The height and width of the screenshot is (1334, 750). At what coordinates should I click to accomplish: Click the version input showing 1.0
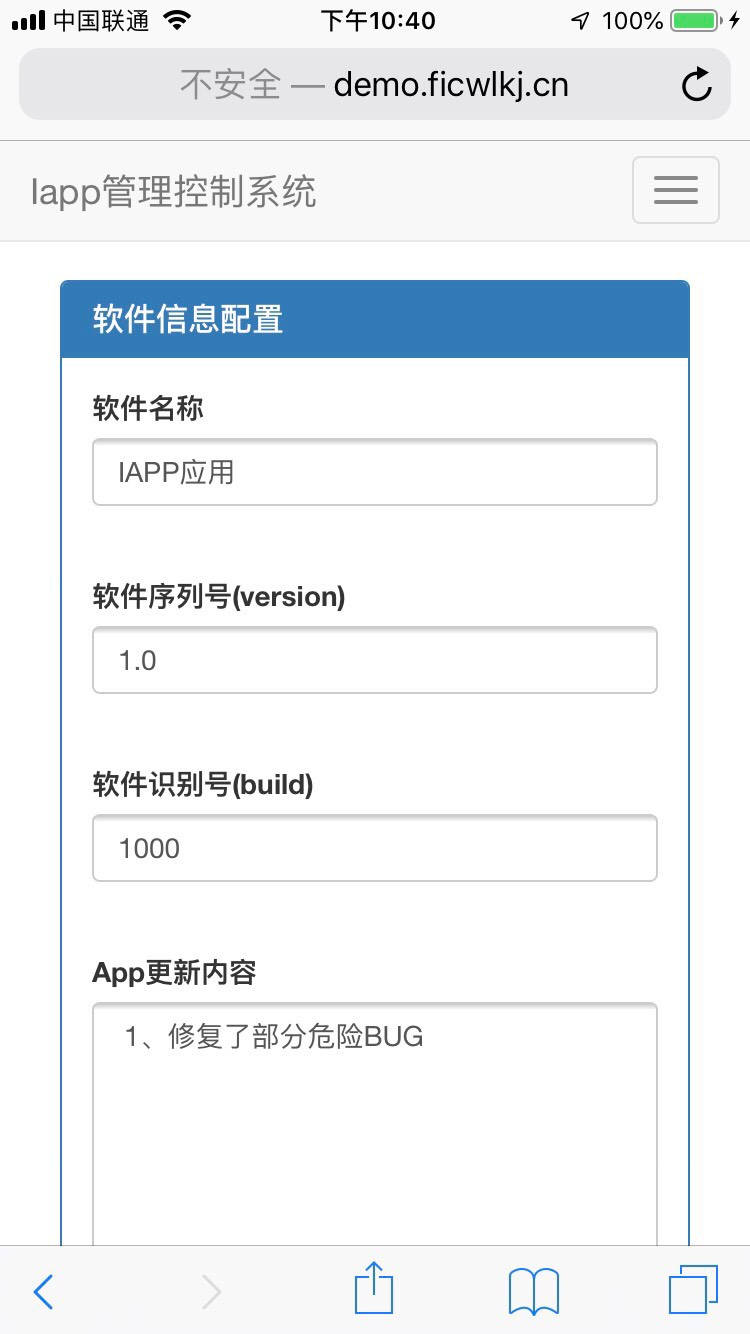tap(374, 660)
